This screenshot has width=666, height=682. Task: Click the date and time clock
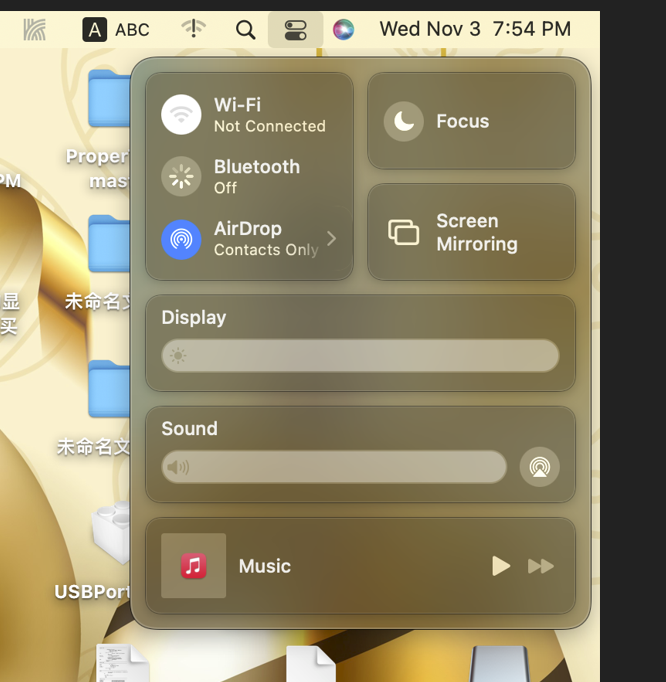[475, 29]
